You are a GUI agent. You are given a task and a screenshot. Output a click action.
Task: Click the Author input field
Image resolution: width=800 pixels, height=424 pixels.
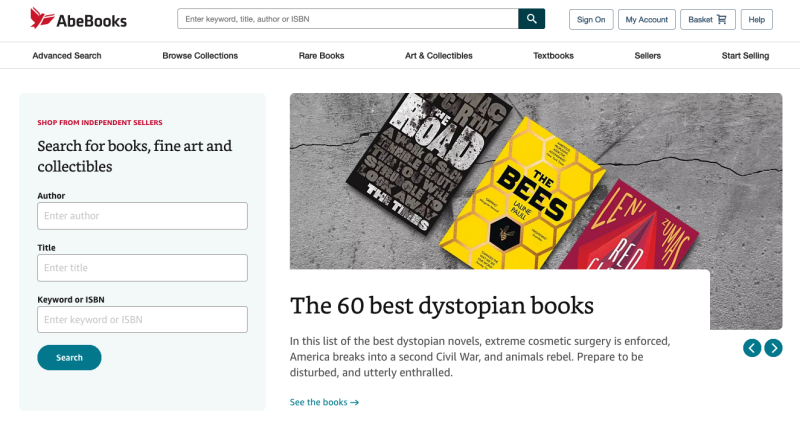point(142,216)
